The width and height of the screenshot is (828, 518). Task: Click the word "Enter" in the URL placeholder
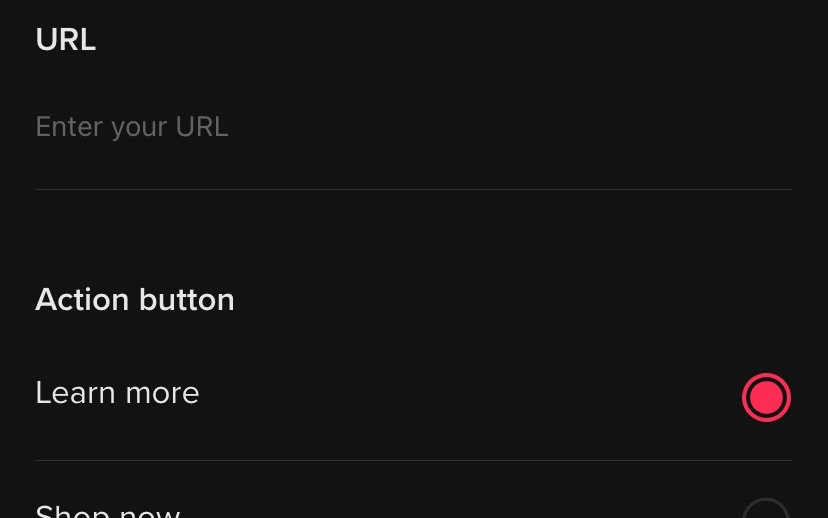click(69, 127)
